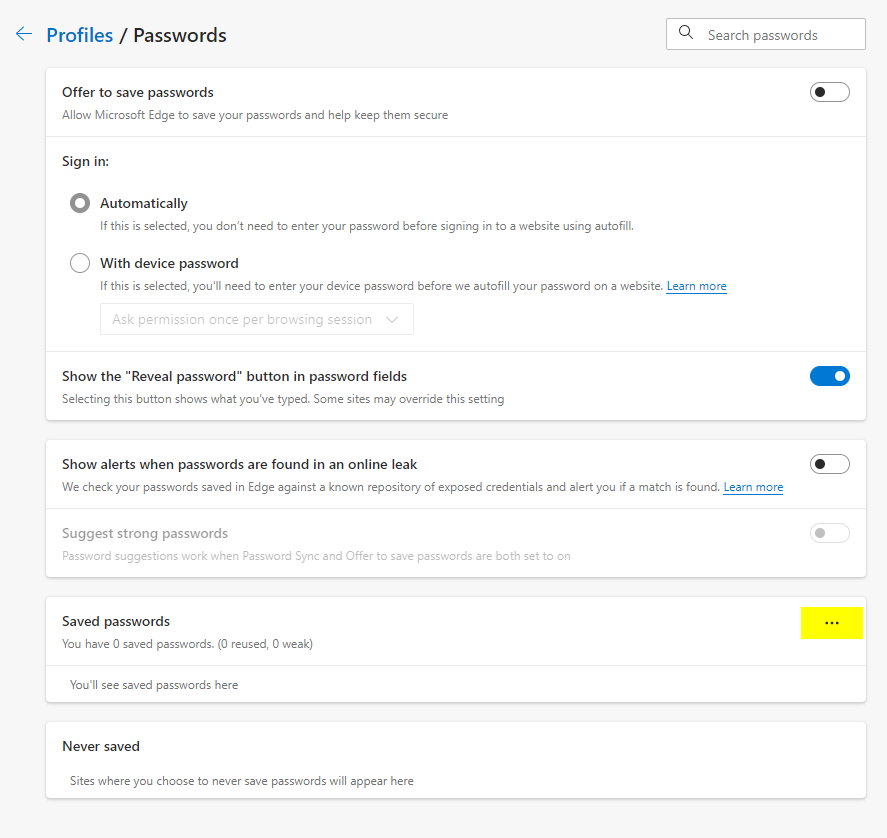The height and width of the screenshot is (838, 887).
Task: Select the With device password radio button
Action: pyautogui.click(x=80, y=264)
